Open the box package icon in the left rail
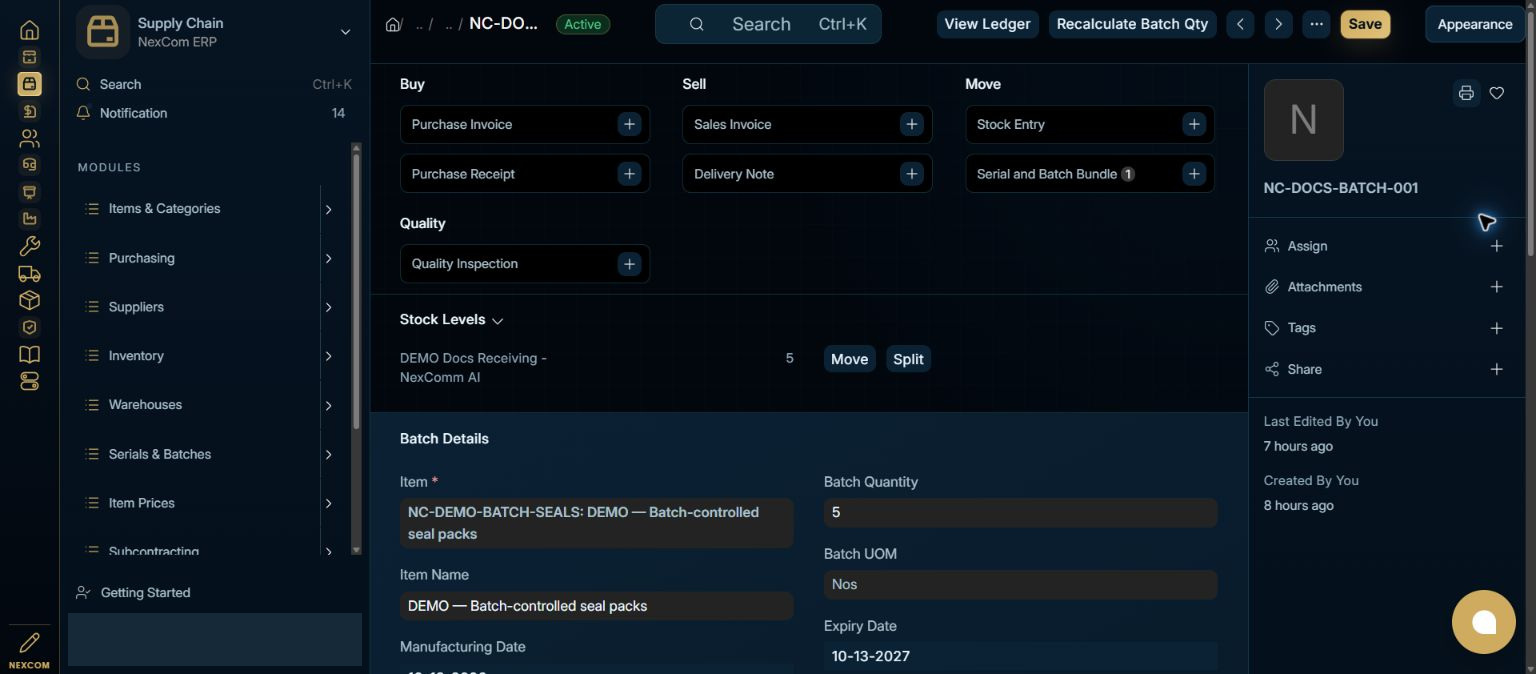Viewport: 1536px width, 674px height. click(29, 300)
